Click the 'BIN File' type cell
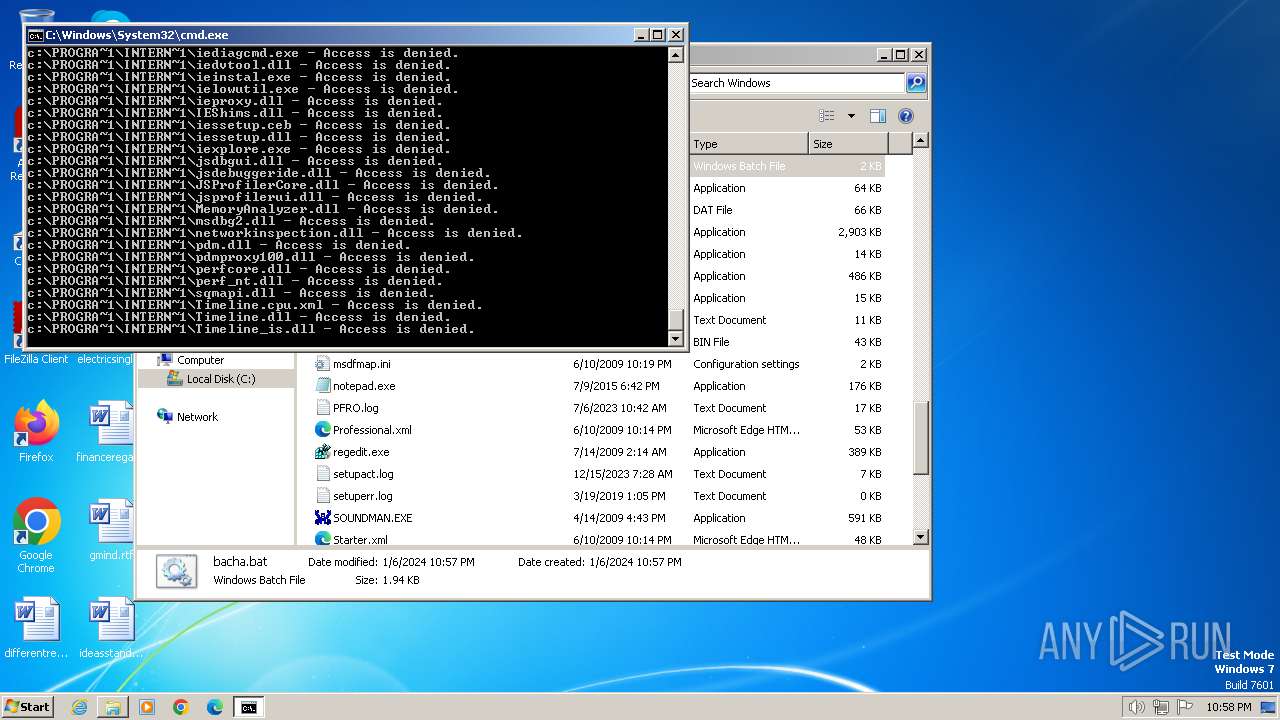Image resolution: width=1280 pixels, height=720 pixels. (x=711, y=342)
